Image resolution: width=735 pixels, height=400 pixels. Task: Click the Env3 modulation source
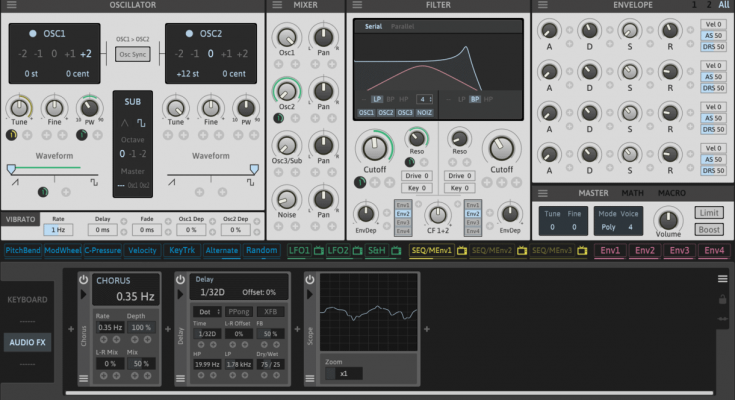pos(679,250)
